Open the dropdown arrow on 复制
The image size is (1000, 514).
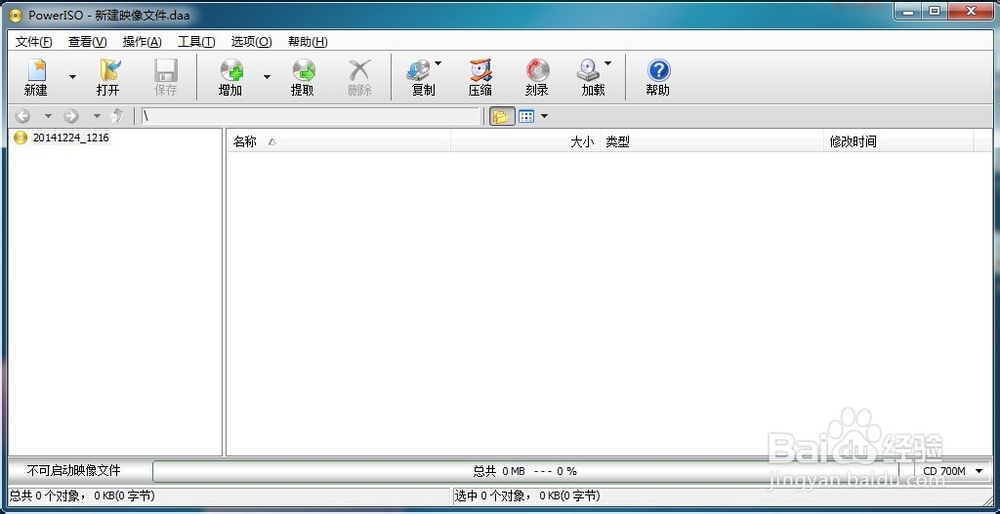(x=438, y=63)
